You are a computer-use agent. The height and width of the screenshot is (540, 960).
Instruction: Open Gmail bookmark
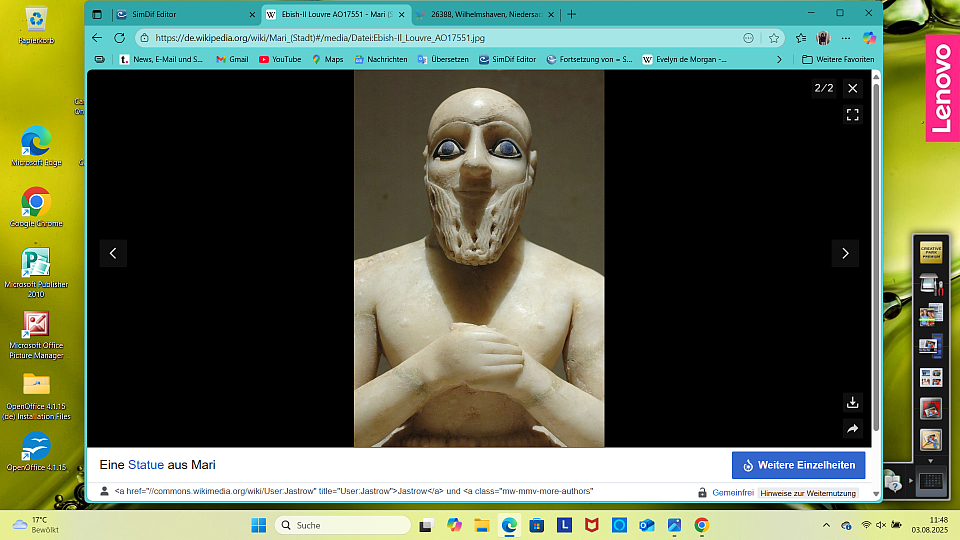232,59
